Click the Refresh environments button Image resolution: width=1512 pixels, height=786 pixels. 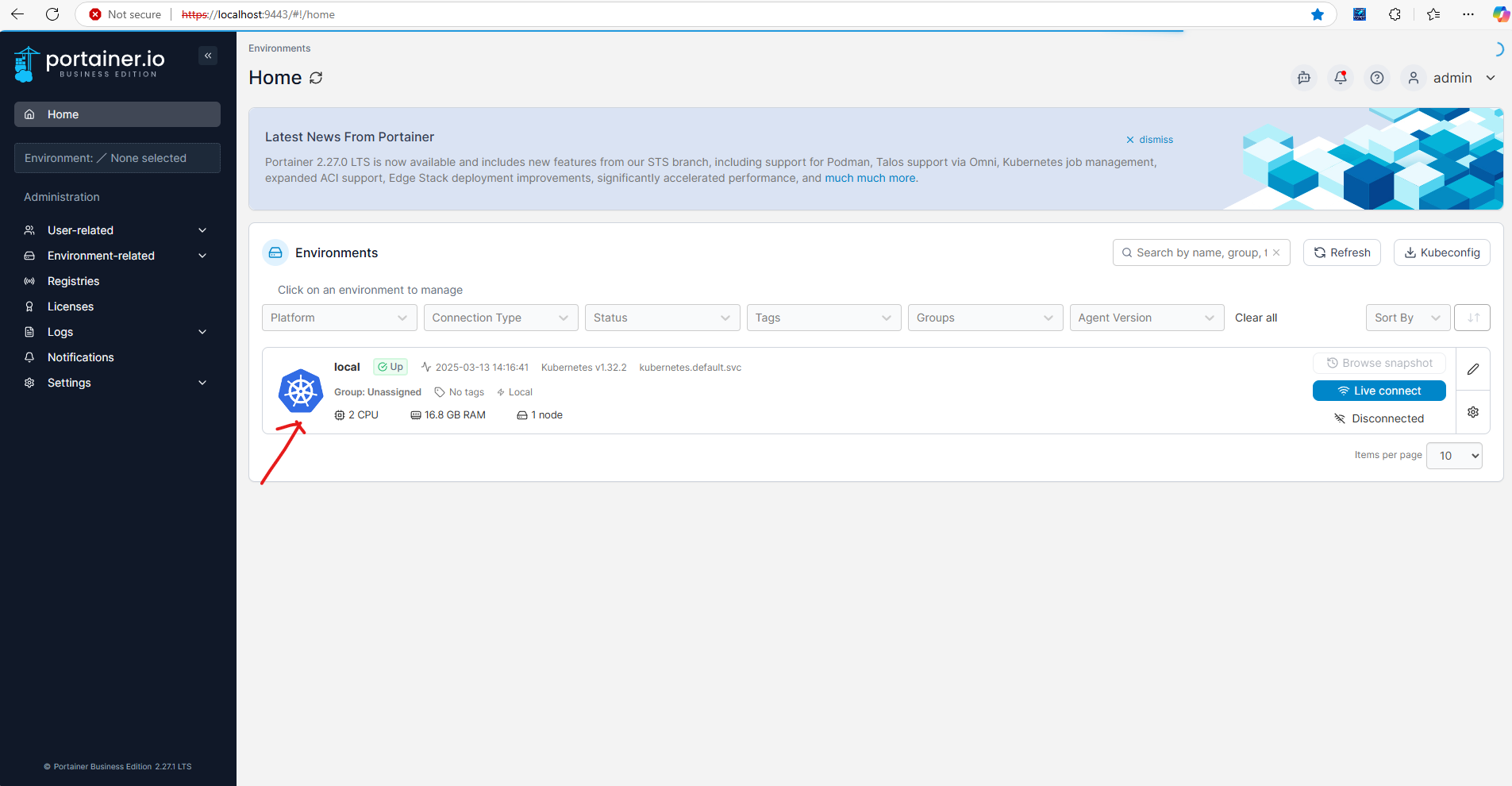pyautogui.click(x=1342, y=252)
